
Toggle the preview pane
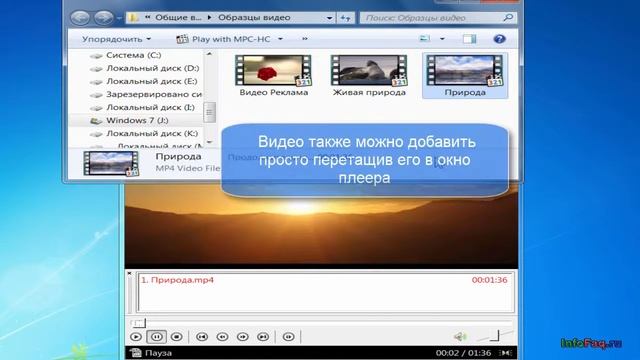[x=469, y=39]
